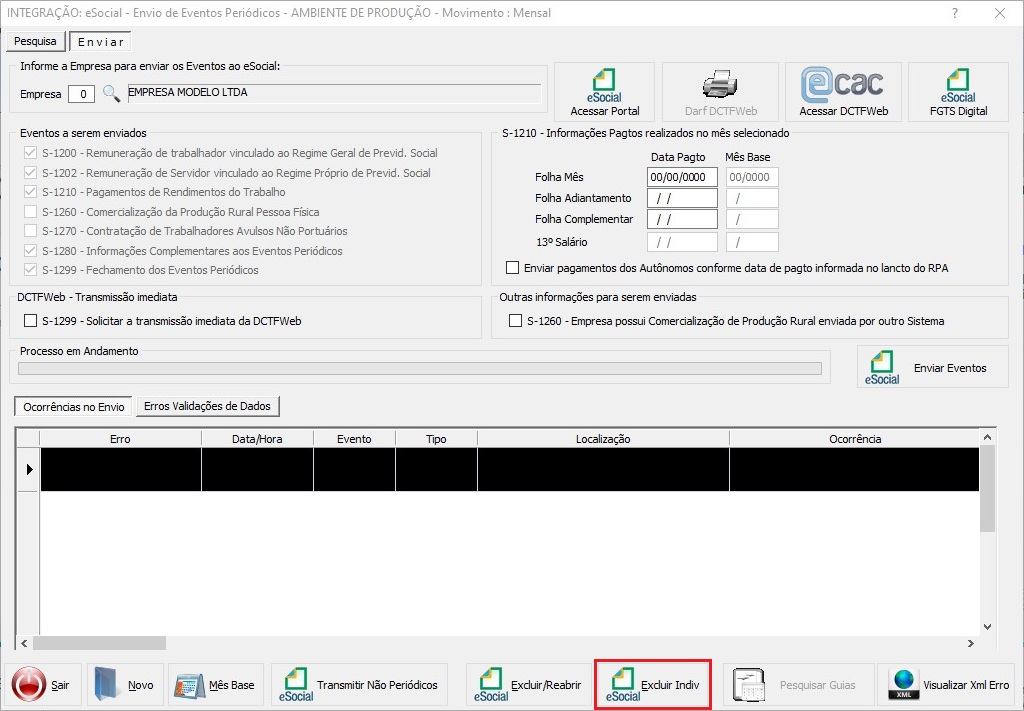Image resolution: width=1024 pixels, height=711 pixels.
Task: Click the magnifier icon beside Empresa field
Action: [111, 94]
